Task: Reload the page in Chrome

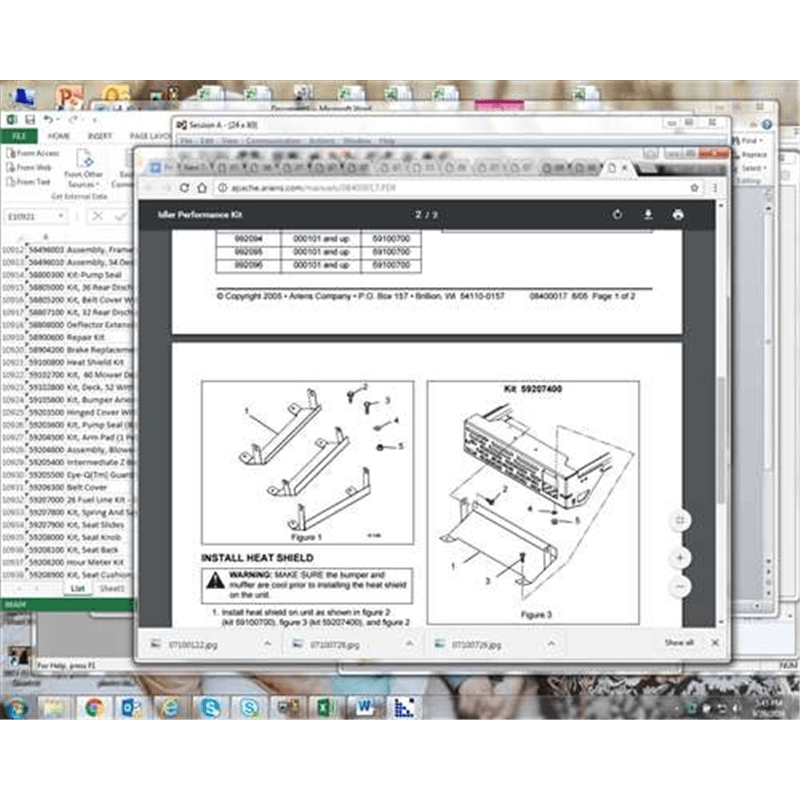Action: coord(184,188)
